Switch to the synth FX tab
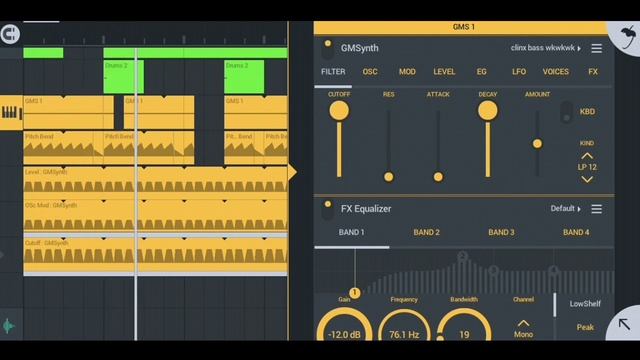Screen dimensions: 640x360 point(593,72)
